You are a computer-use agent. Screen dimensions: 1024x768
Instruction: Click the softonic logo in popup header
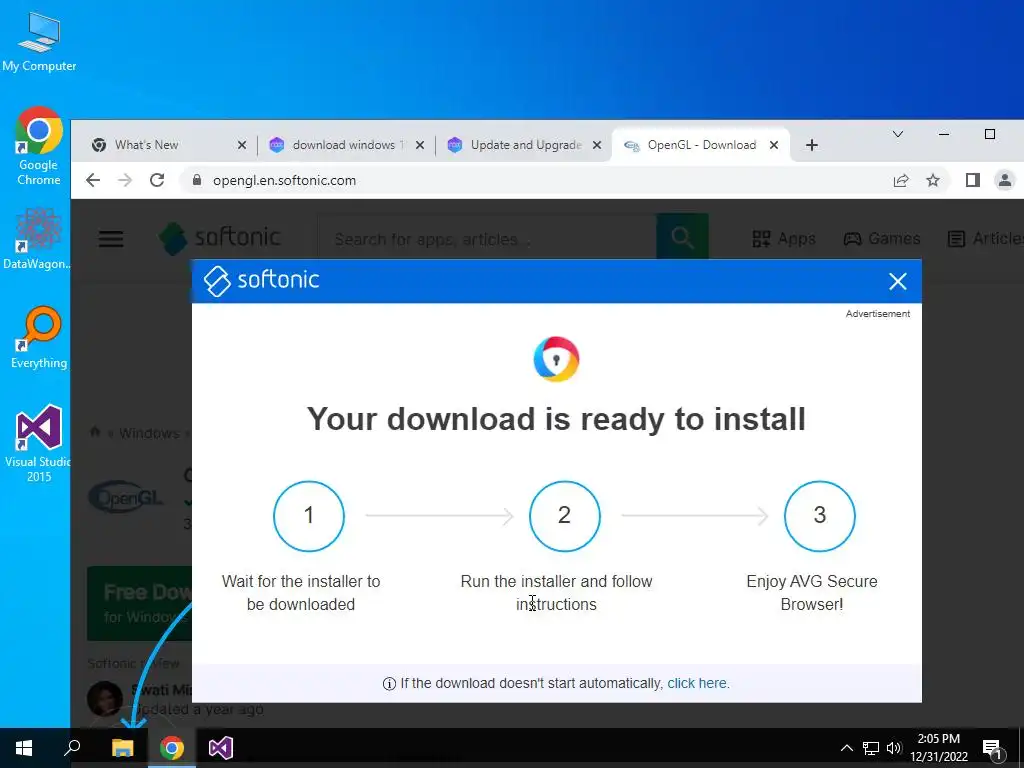(x=261, y=281)
